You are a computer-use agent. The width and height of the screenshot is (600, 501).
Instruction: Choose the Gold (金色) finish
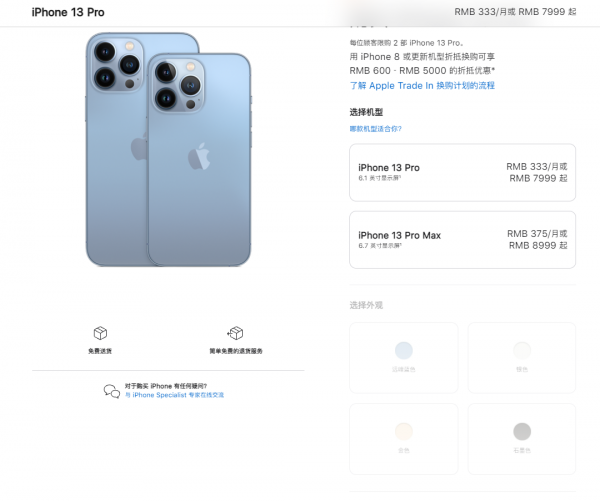(404, 439)
